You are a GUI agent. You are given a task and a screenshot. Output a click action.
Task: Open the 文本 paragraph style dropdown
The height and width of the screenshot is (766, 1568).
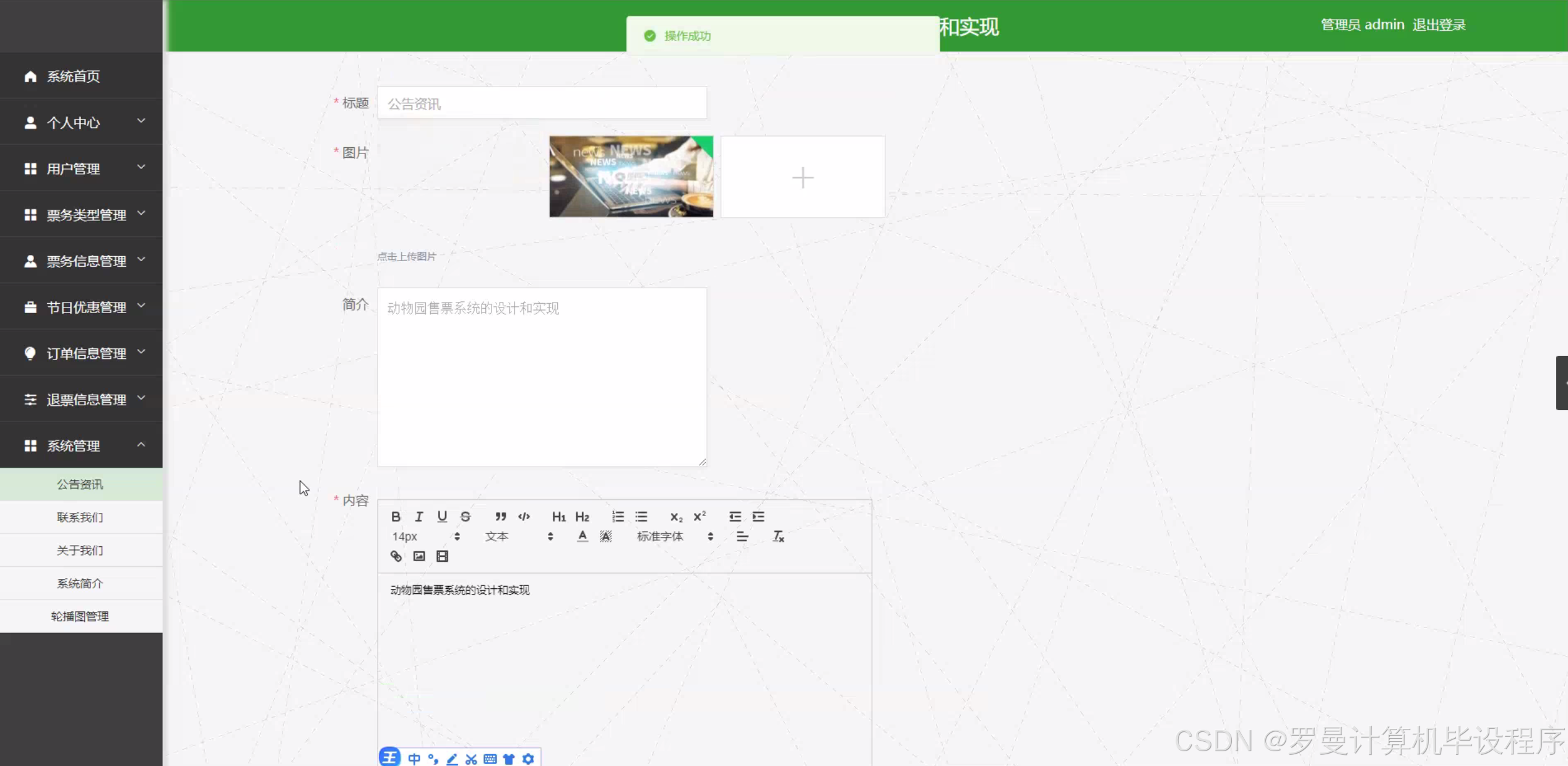[x=519, y=536]
